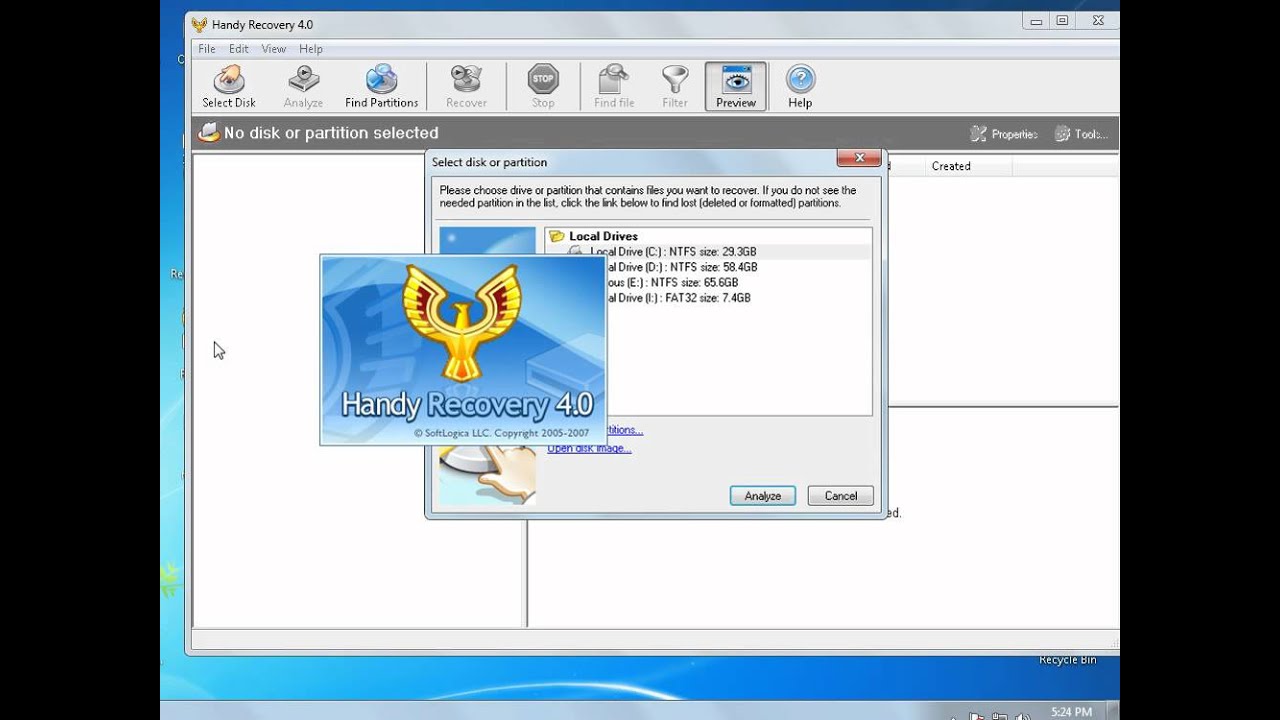The width and height of the screenshot is (1280, 720).
Task: Click the 5:24 PM taskbar clock
Action: (1071, 713)
